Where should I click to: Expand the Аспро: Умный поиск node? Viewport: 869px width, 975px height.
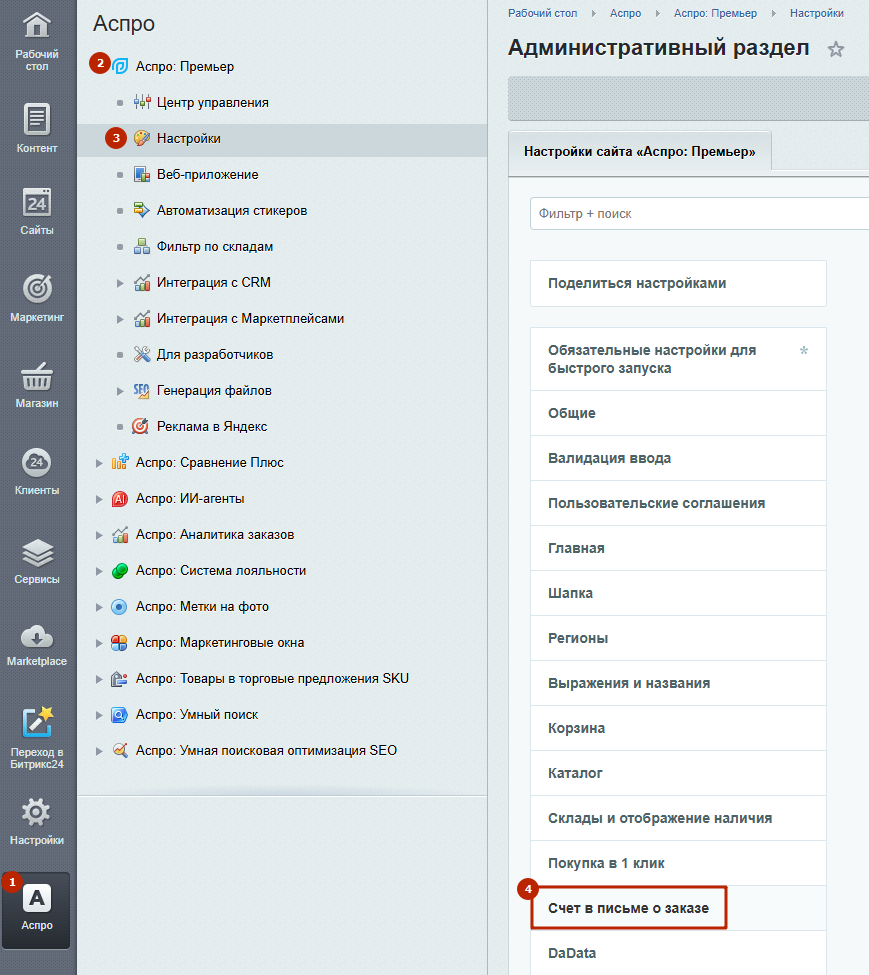(x=99, y=715)
